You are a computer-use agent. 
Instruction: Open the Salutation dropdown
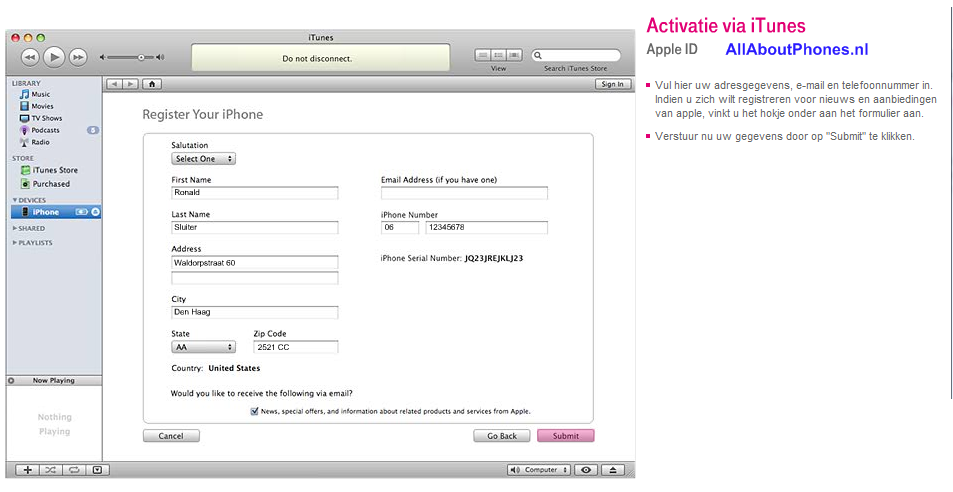[x=203, y=159]
